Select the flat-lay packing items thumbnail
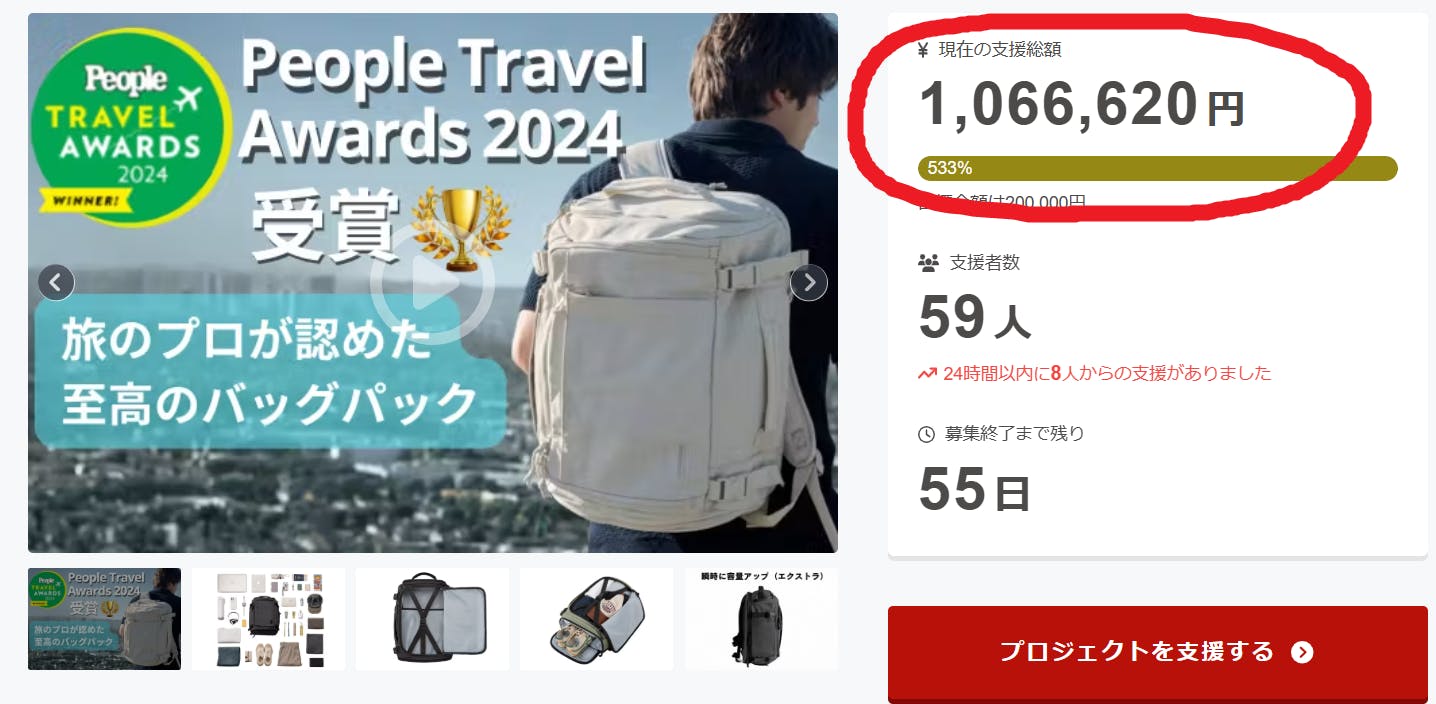Image resolution: width=1436 pixels, height=704 pixels. coord(269,619)
